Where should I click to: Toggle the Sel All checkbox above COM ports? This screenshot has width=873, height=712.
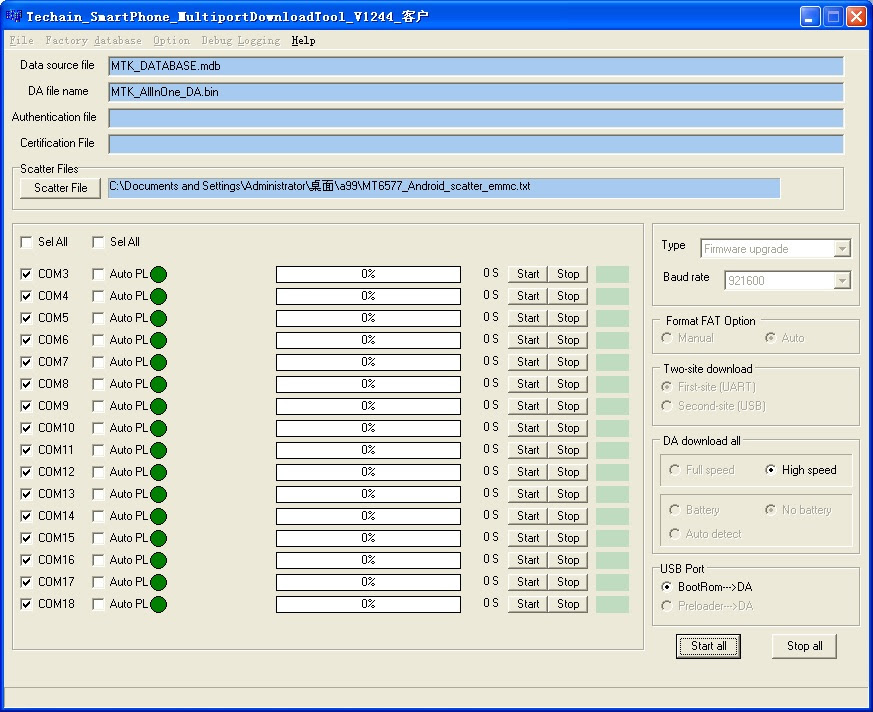click(x=26, y=242)
